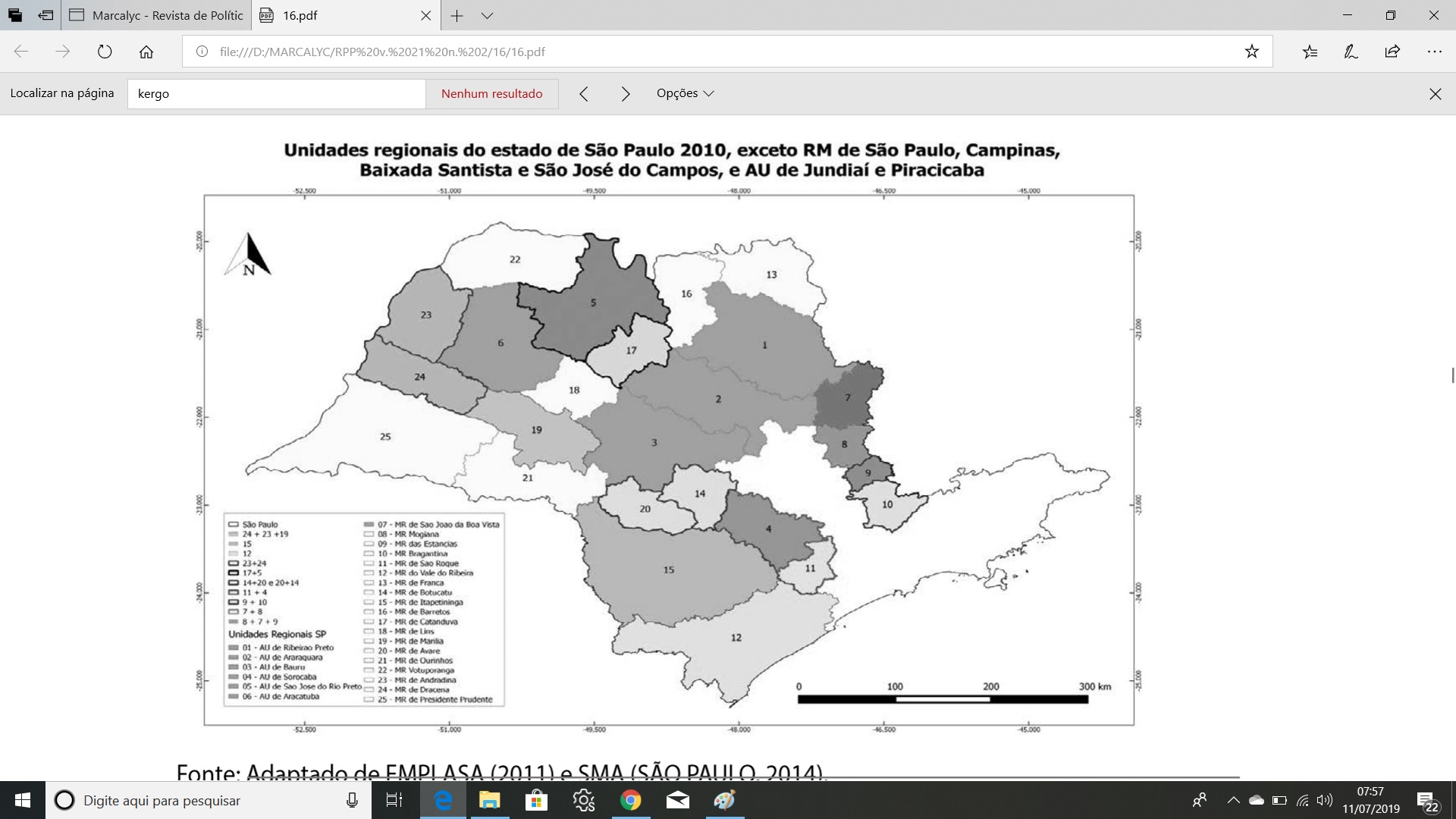This screenshot has height=819, width=1456.
Task: Show tabs you've set aside
Action: click(15, 15)
